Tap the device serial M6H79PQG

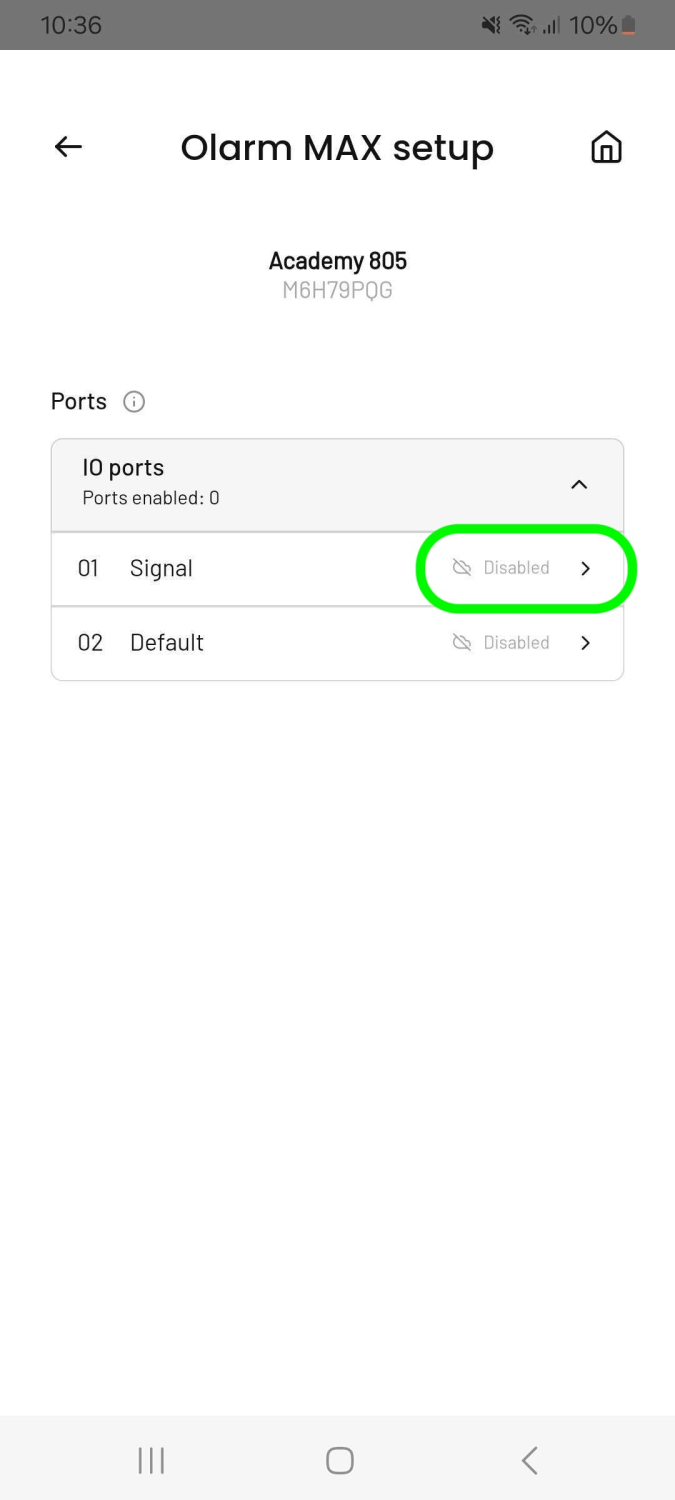(x=338, y=291)
